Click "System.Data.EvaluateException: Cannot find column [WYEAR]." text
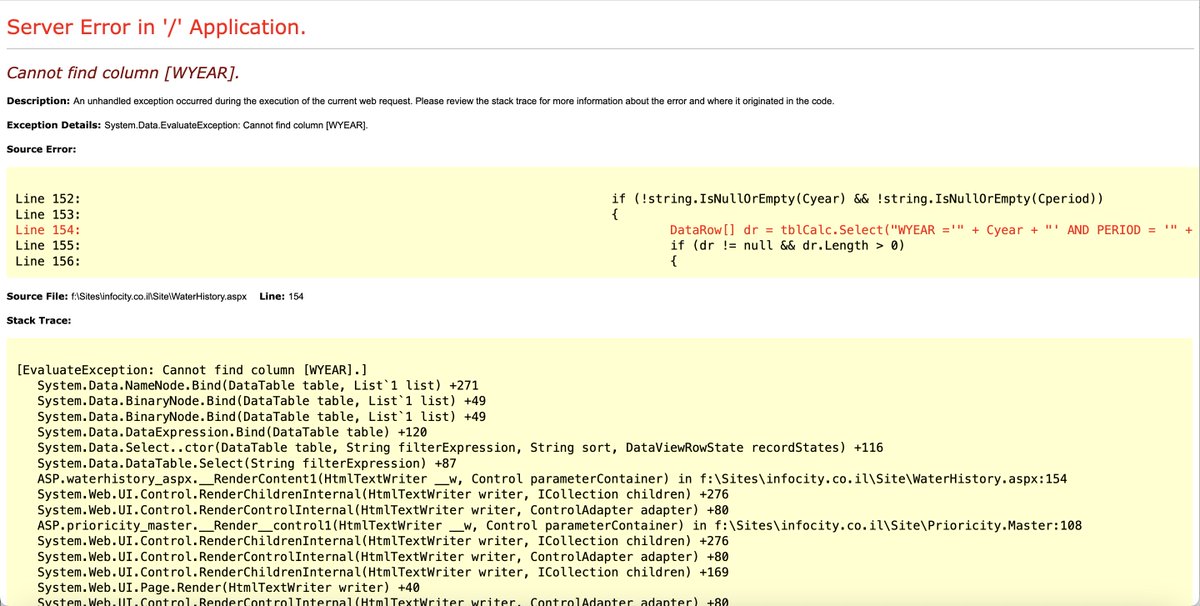 (236, 125)
